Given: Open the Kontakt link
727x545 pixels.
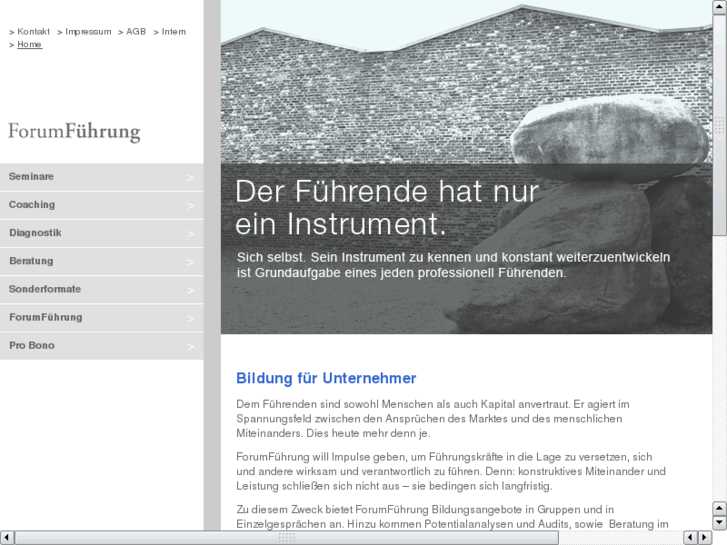Looking at the screenshot, I should tap(33, 32).
